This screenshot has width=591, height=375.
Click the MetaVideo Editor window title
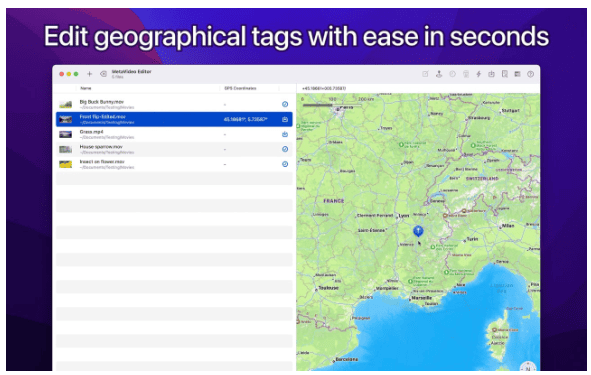(x=132, y=72)
